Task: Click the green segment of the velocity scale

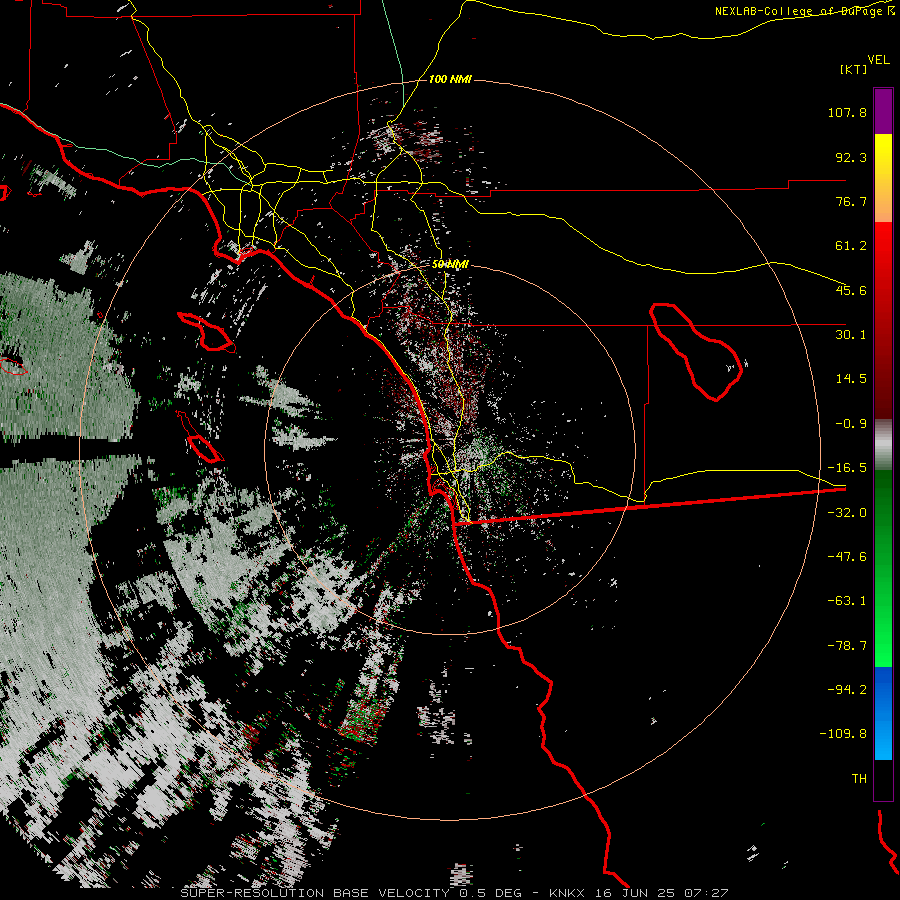Action: pos(883,568)
